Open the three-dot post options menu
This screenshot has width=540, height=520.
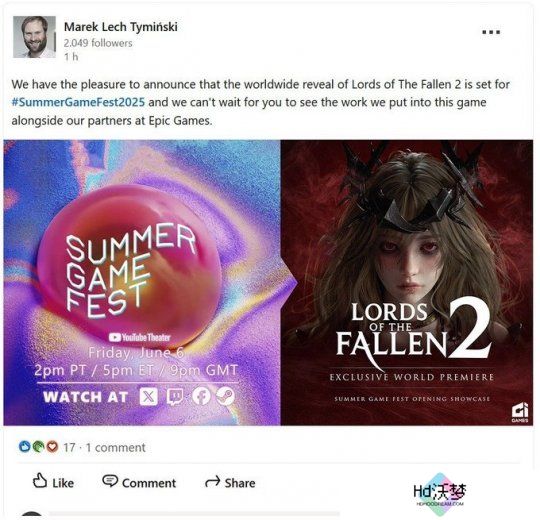tap(491, 32)
